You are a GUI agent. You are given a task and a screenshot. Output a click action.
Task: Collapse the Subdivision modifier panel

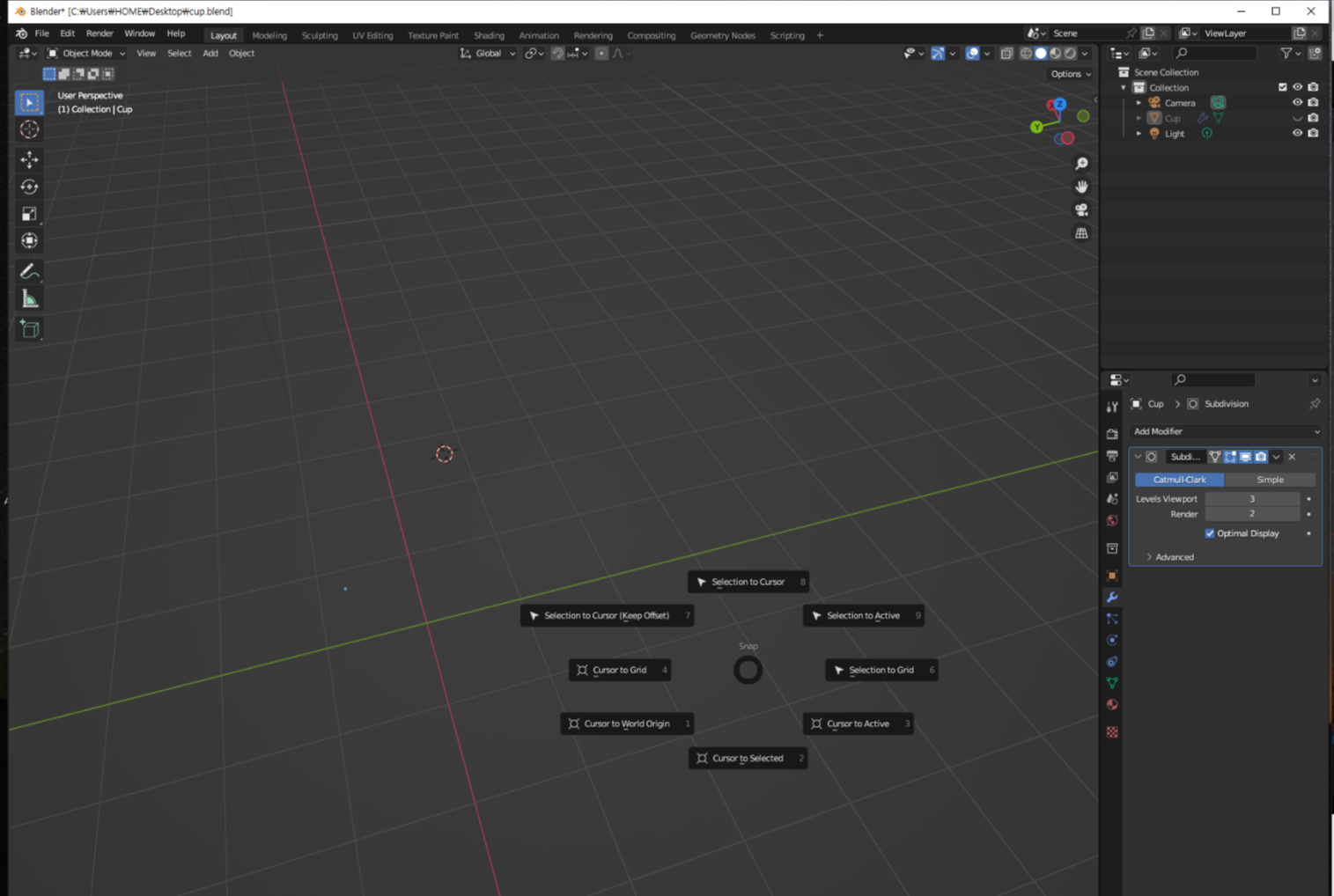point(1138,457)
